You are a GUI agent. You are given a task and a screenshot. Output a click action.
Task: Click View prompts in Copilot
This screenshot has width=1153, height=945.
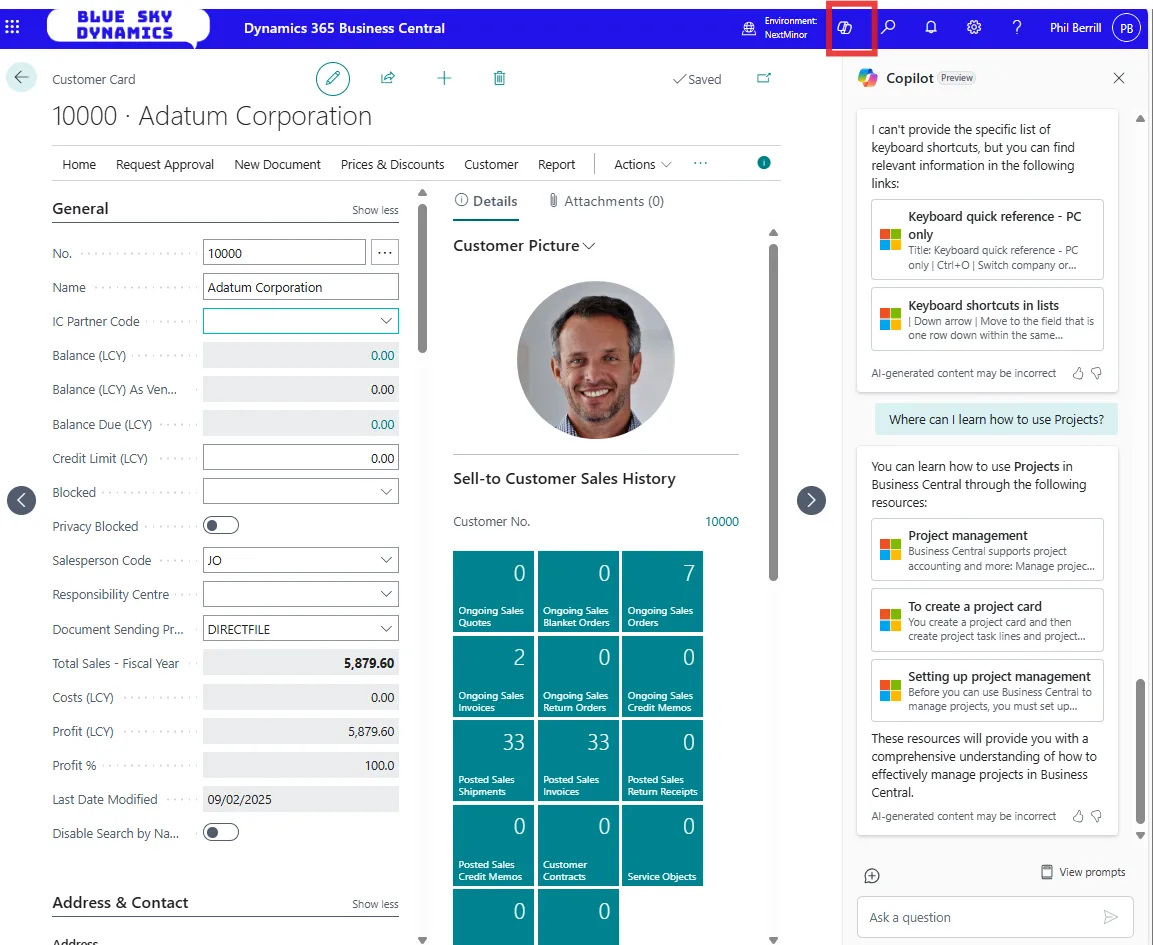coord(1083,872)
